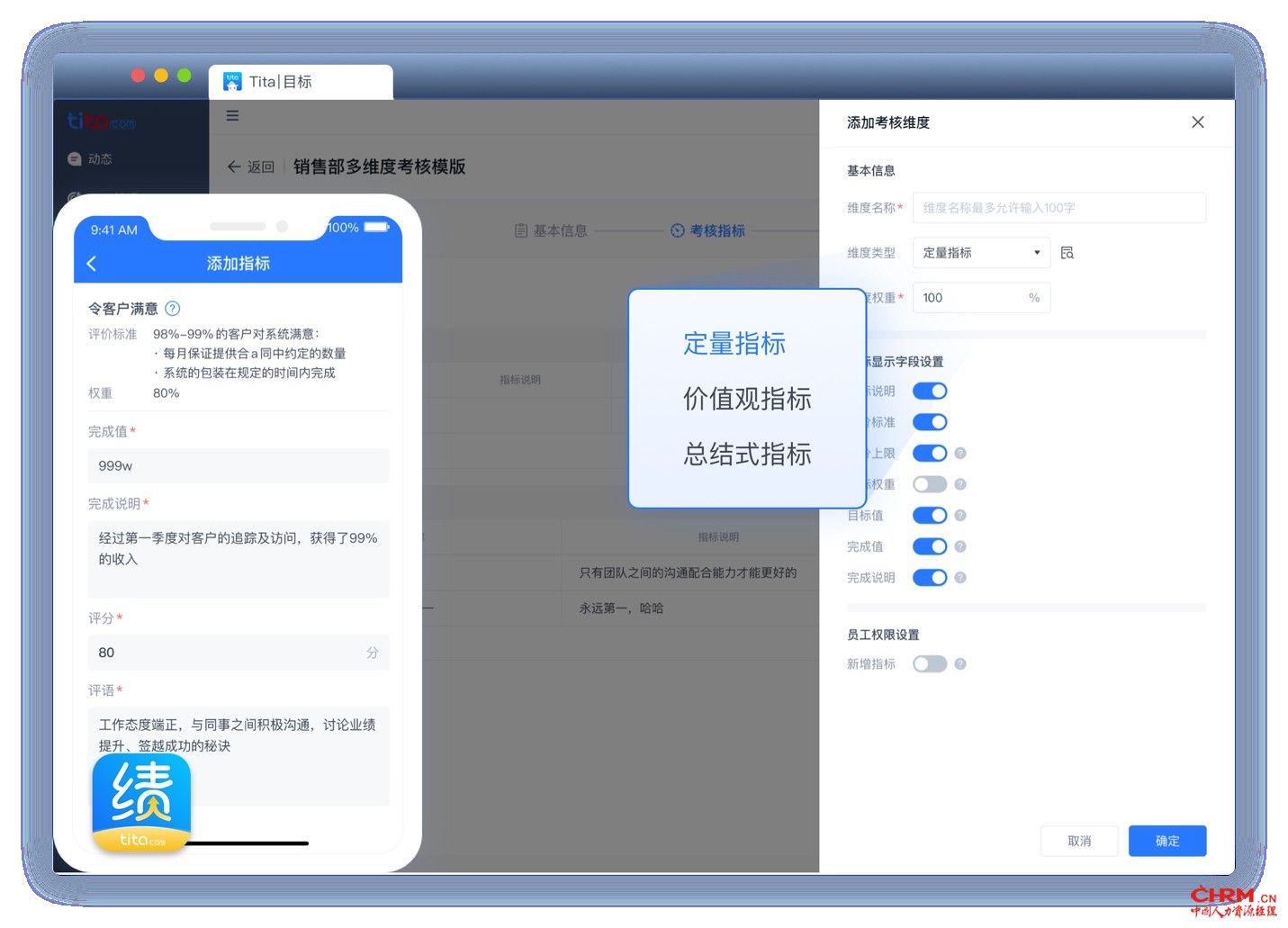Viewport: 1288px width, 928px height.
Task: Tap the 完成值 field showing 999w
Action: pos(239,466)
